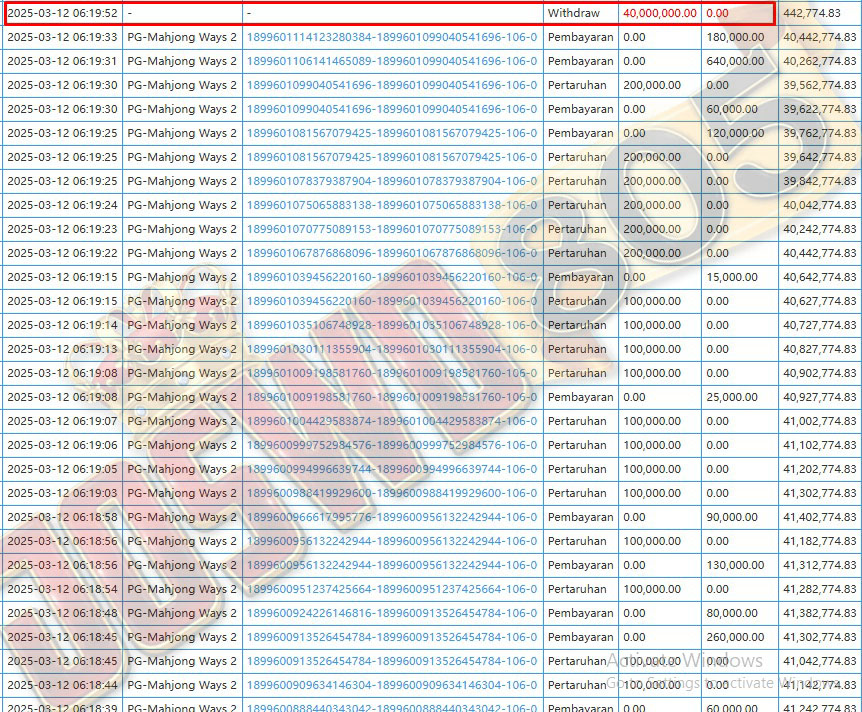
Task: Click the transaction link for the 90,000.00 payout
Action: tap(391, 517)
